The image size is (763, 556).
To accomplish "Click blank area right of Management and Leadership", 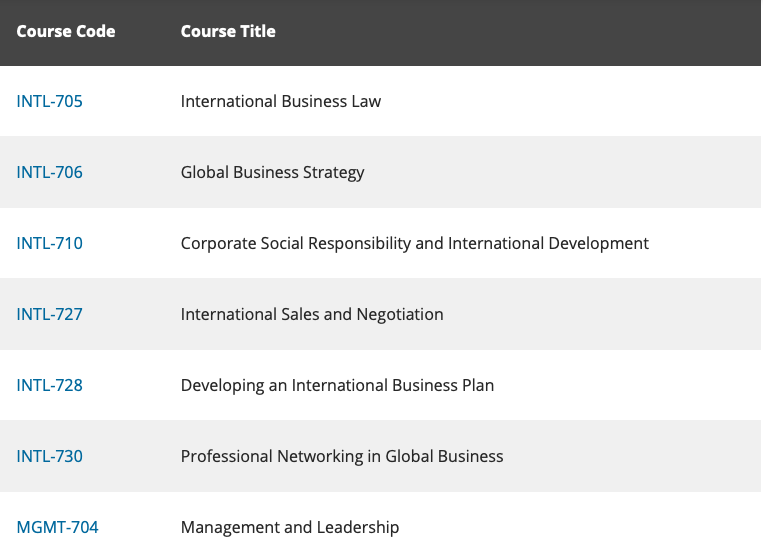I will 580,527.
